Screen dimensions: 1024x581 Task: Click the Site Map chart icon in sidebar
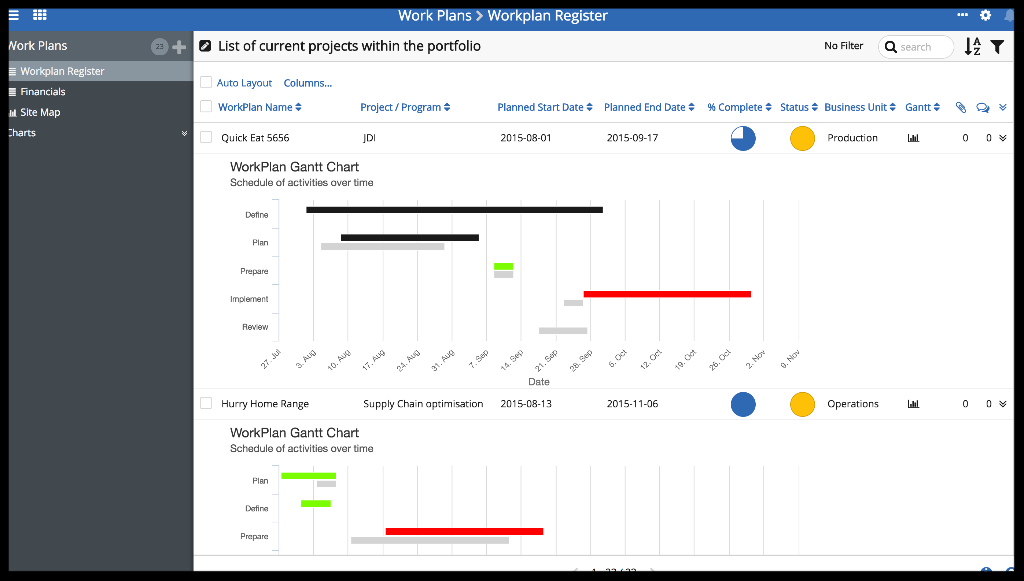12,112
